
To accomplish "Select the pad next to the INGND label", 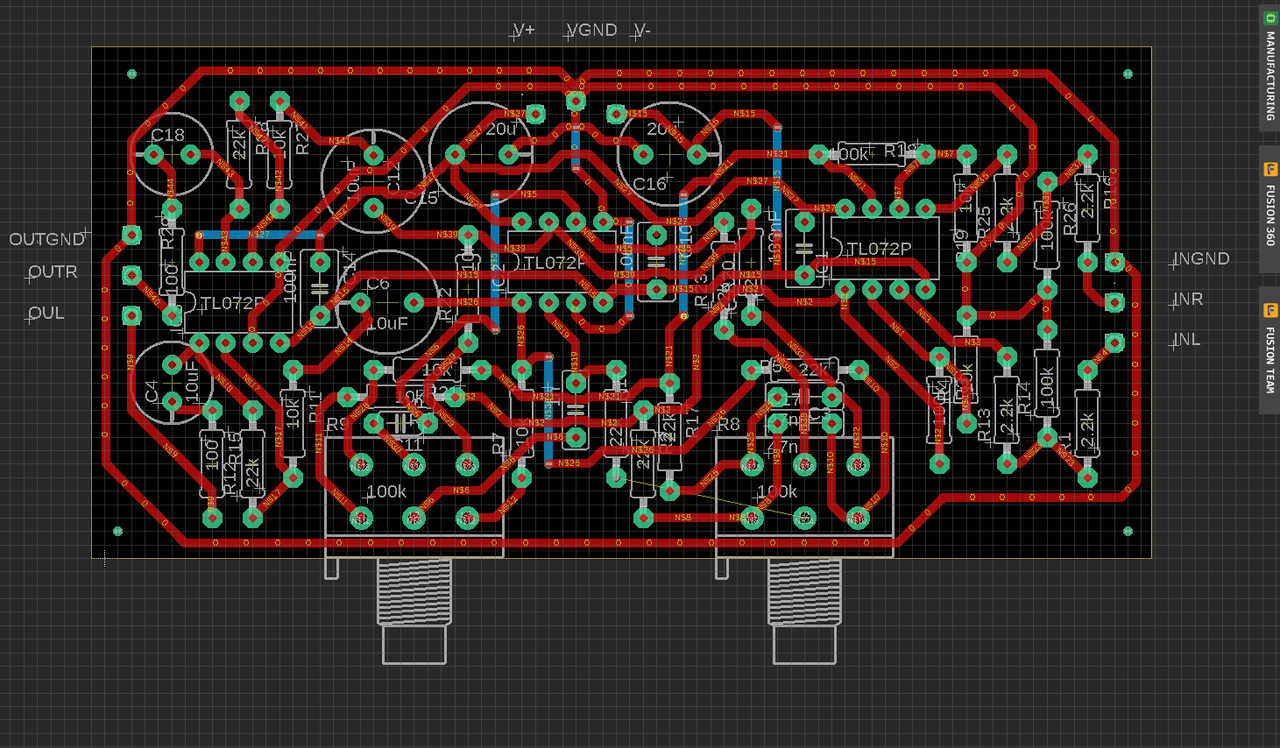I will coord(1115,263).
